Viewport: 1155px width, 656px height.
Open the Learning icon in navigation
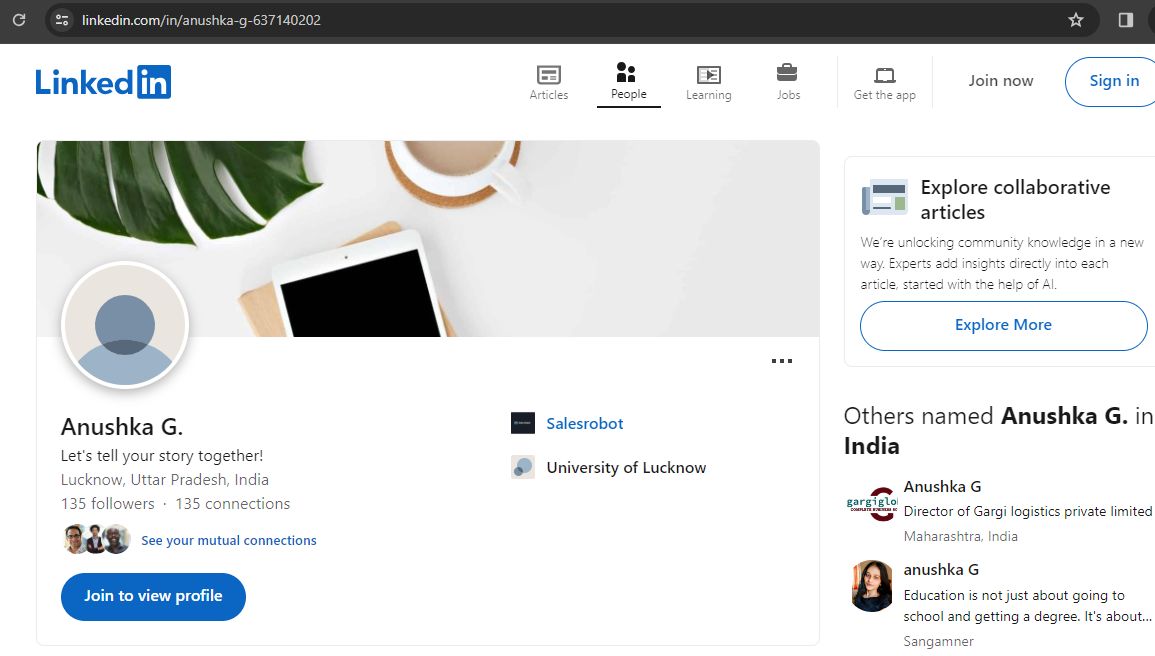pos(709,74)
